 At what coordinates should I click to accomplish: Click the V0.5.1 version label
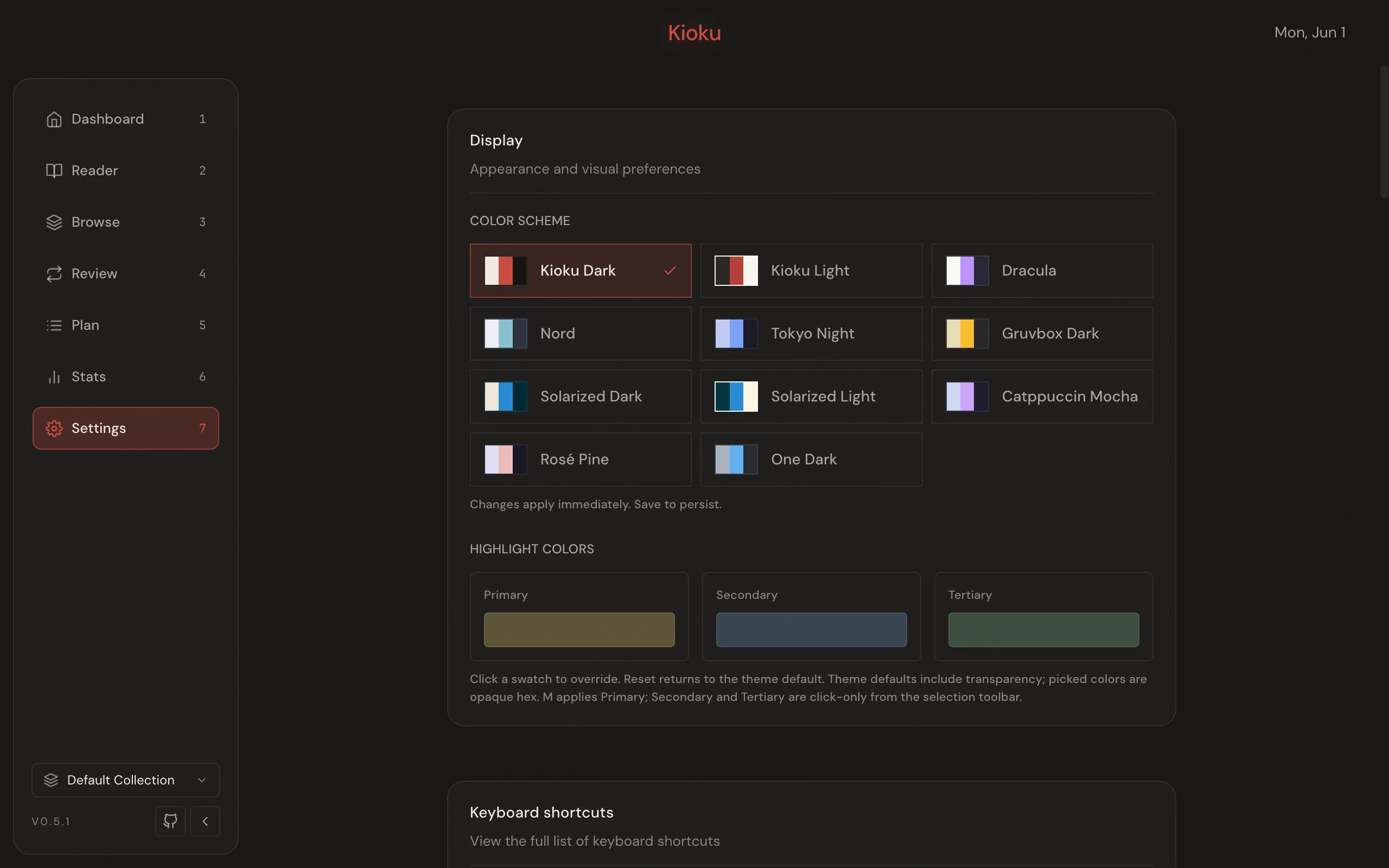pyautogui.click(x=51, y=821)
